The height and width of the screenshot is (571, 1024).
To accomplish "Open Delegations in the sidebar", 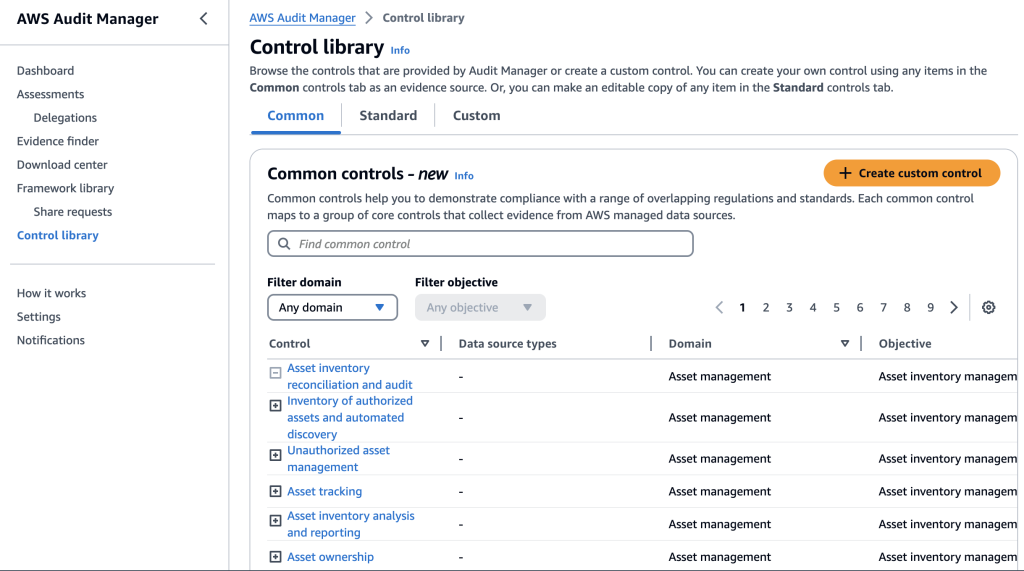I will click(x=65, y=118).
